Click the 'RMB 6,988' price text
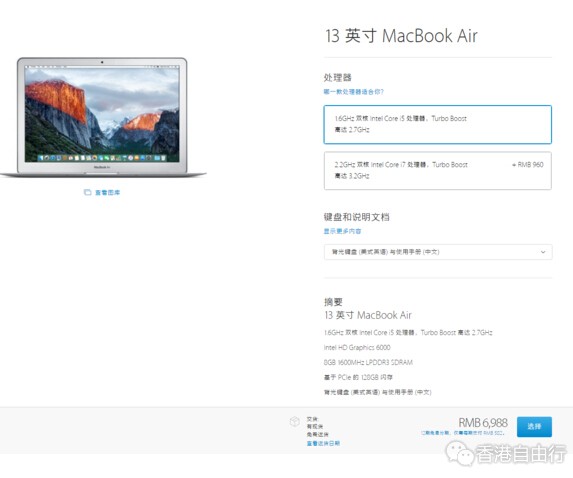573x478 pixels. pyautogui.click(x=483, y=422)
